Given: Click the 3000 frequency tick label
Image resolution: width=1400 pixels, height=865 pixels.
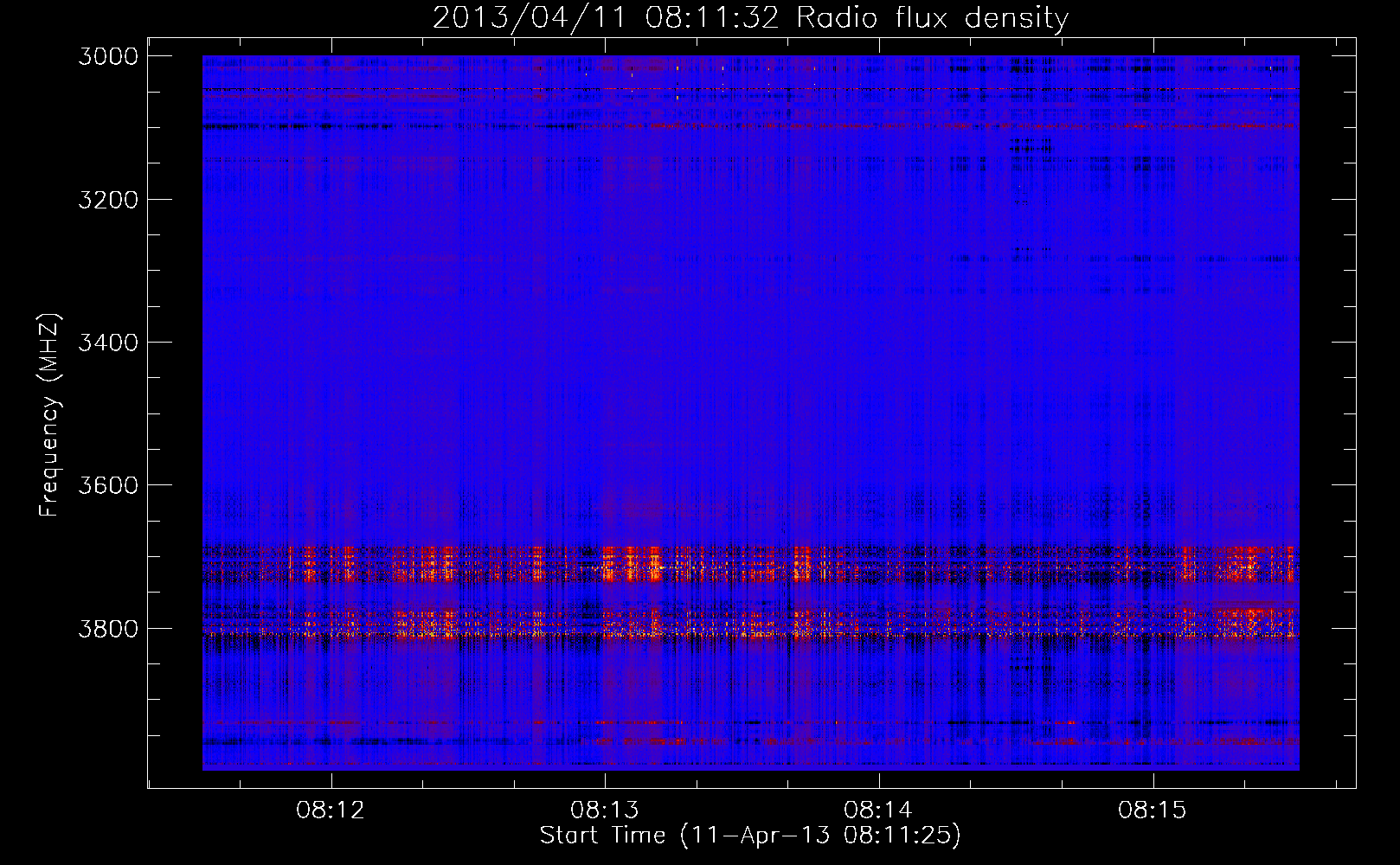Looking at the screenshot, I should point(108,56).
